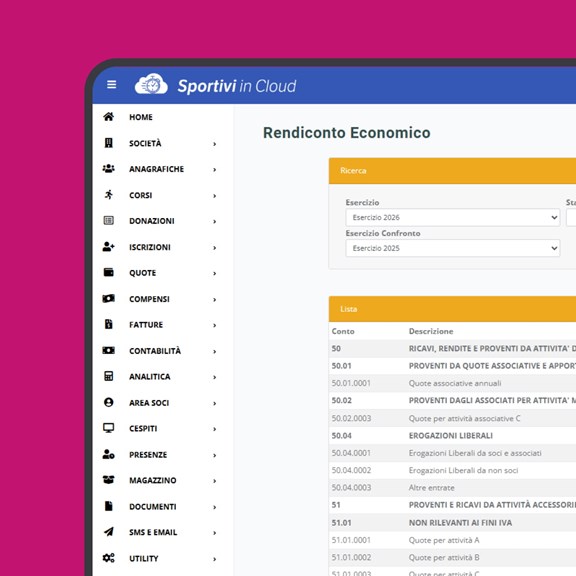
Task: Click the EROGAZIONI LIBERALI row
Action: click(452, 436)
